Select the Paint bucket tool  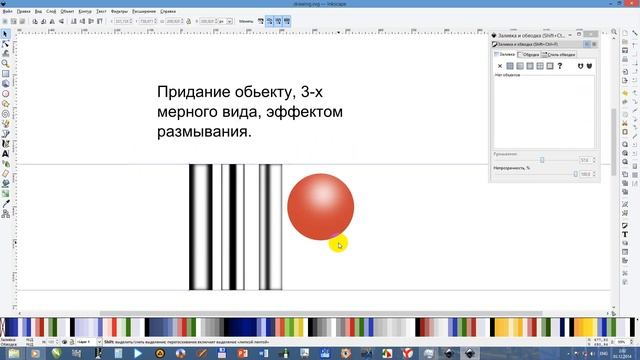click(x=5, y=184)
